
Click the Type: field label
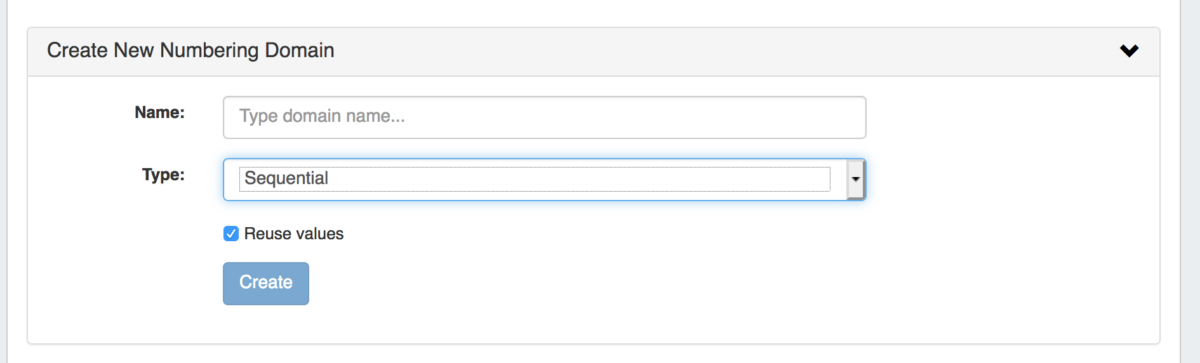tap(164, 174)
